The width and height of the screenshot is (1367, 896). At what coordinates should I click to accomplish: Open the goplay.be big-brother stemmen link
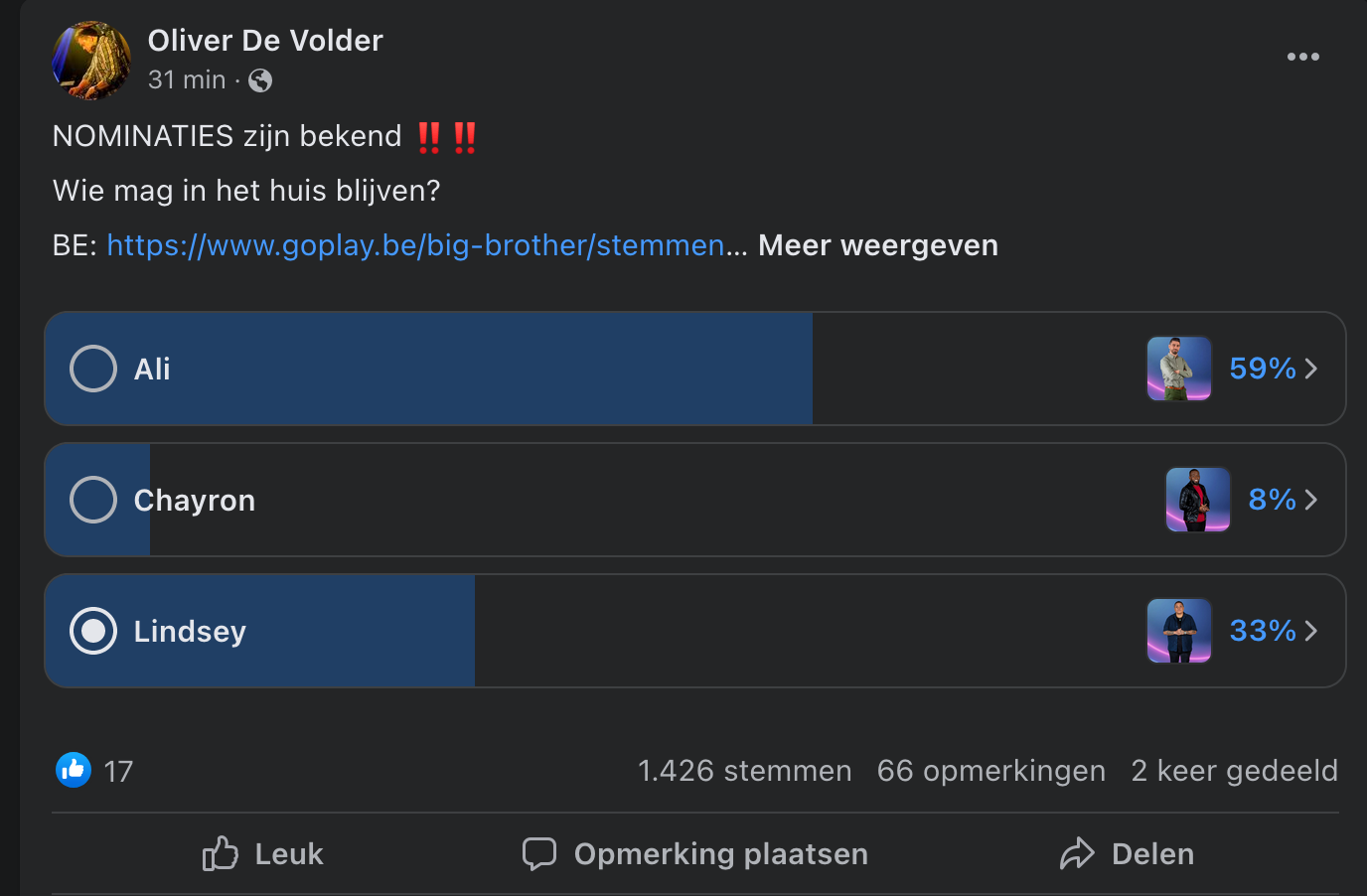tap(416, 245)
